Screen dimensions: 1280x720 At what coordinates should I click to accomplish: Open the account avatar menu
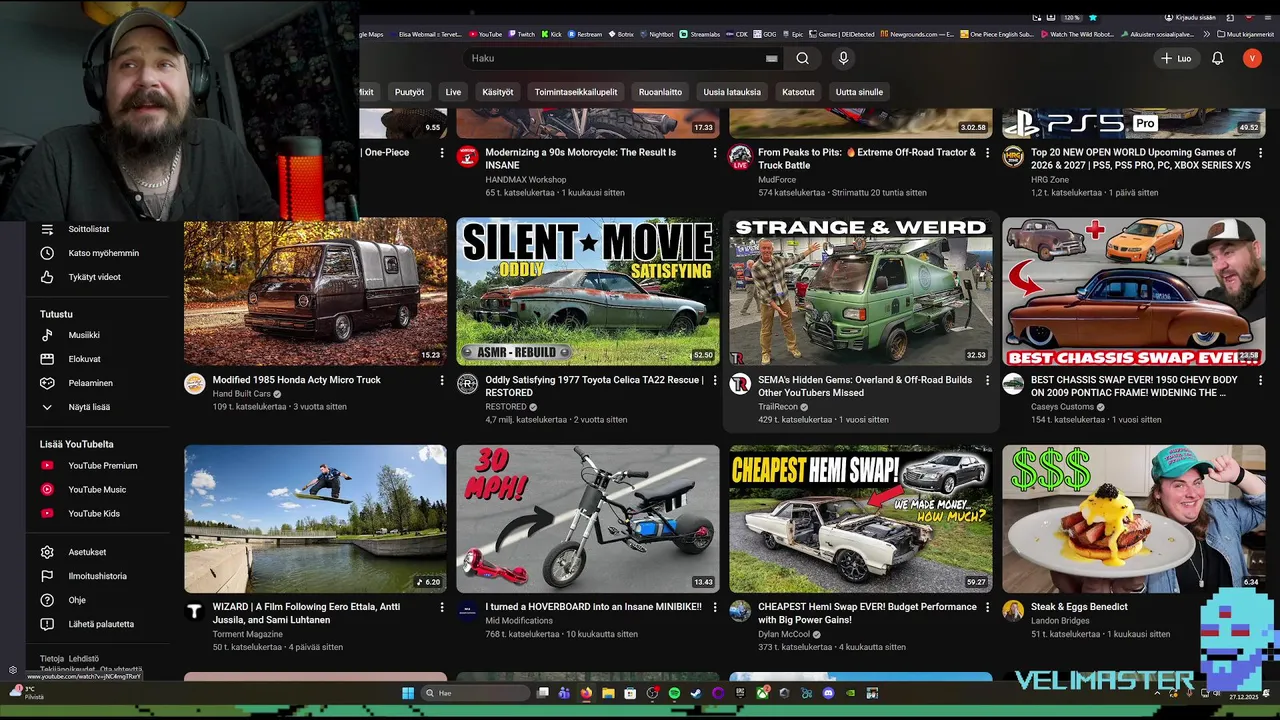(x=1252, y=58)
